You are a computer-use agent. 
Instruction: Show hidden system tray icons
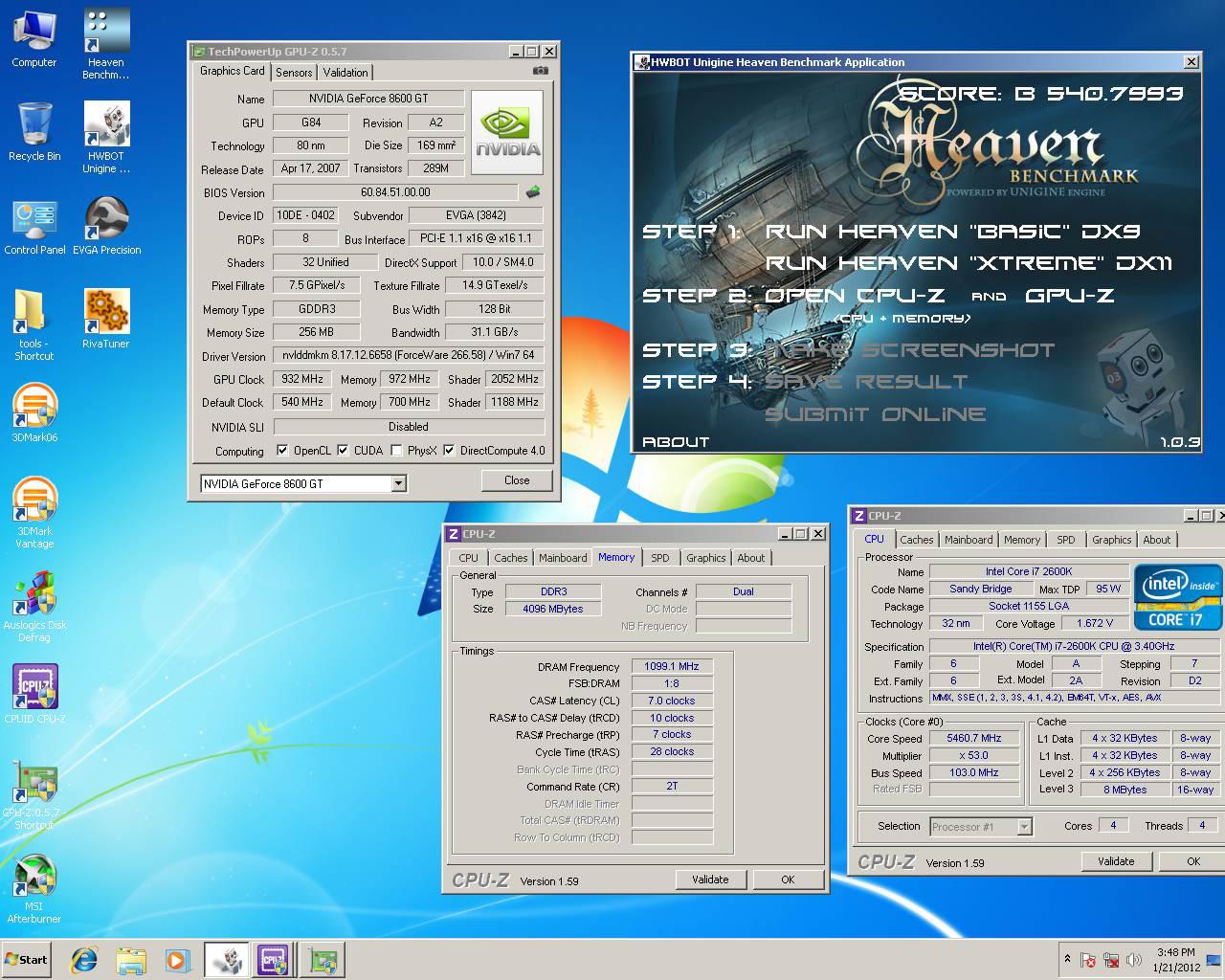1067,959
